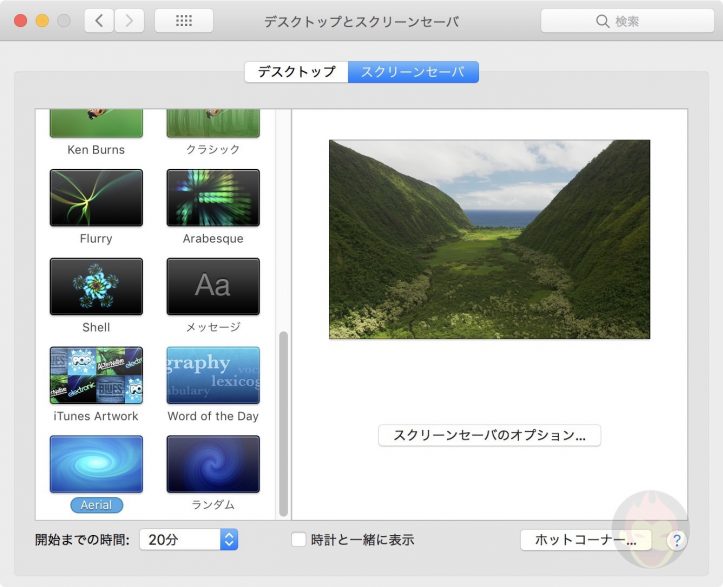This screenshot has width=723, height=587.
Task: Click the highlighted Aerial label
Action: [96, 505]
